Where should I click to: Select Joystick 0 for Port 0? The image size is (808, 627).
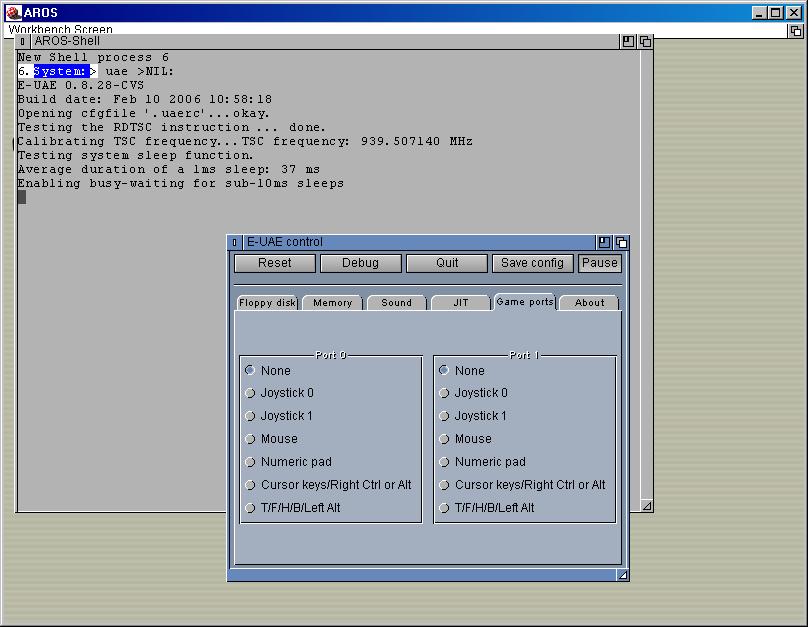click(250, 393)
